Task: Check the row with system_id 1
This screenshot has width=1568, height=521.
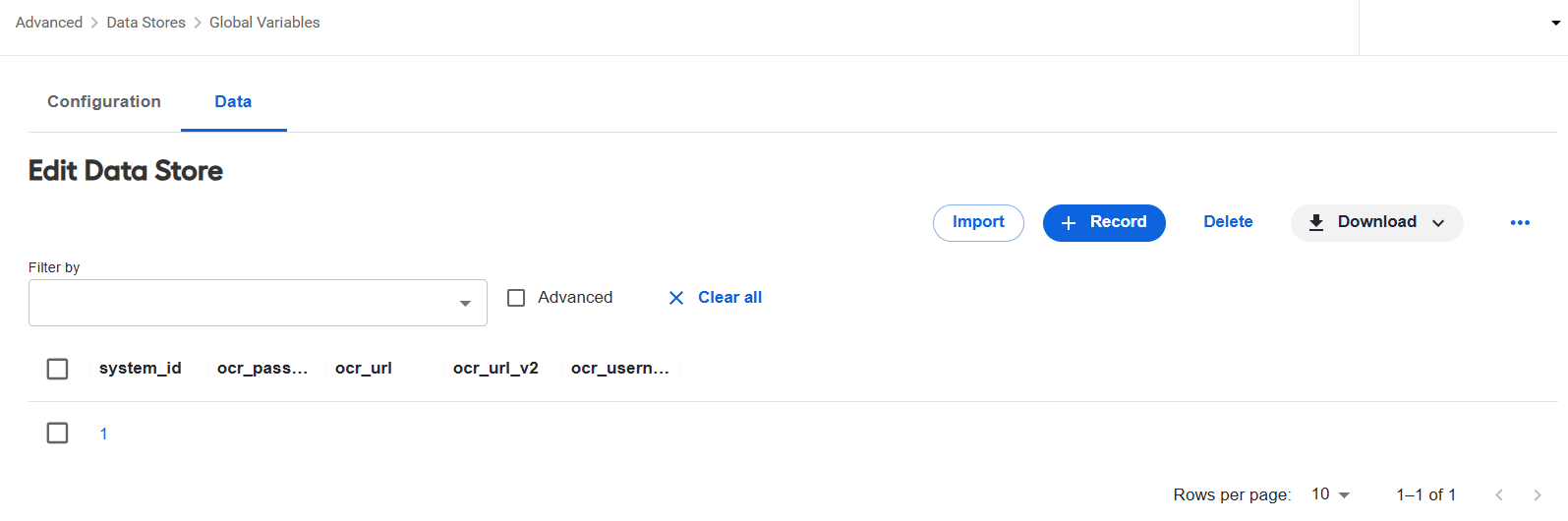Action: pyautogui.click(x=58, y=433)
